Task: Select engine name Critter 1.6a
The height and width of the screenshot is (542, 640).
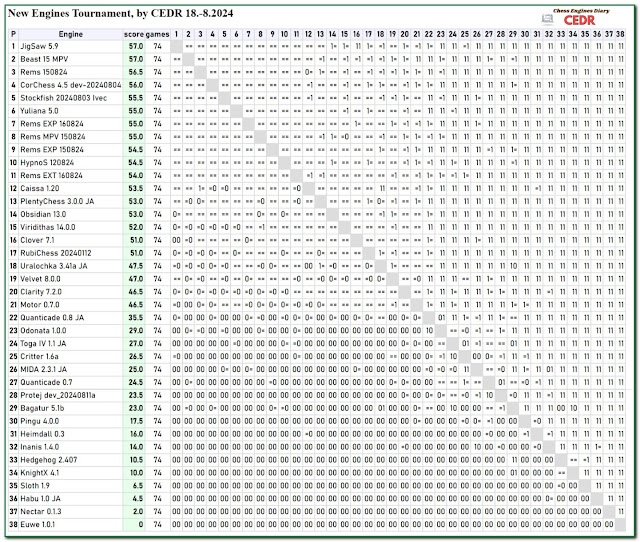Action: [x=39, y=356]
